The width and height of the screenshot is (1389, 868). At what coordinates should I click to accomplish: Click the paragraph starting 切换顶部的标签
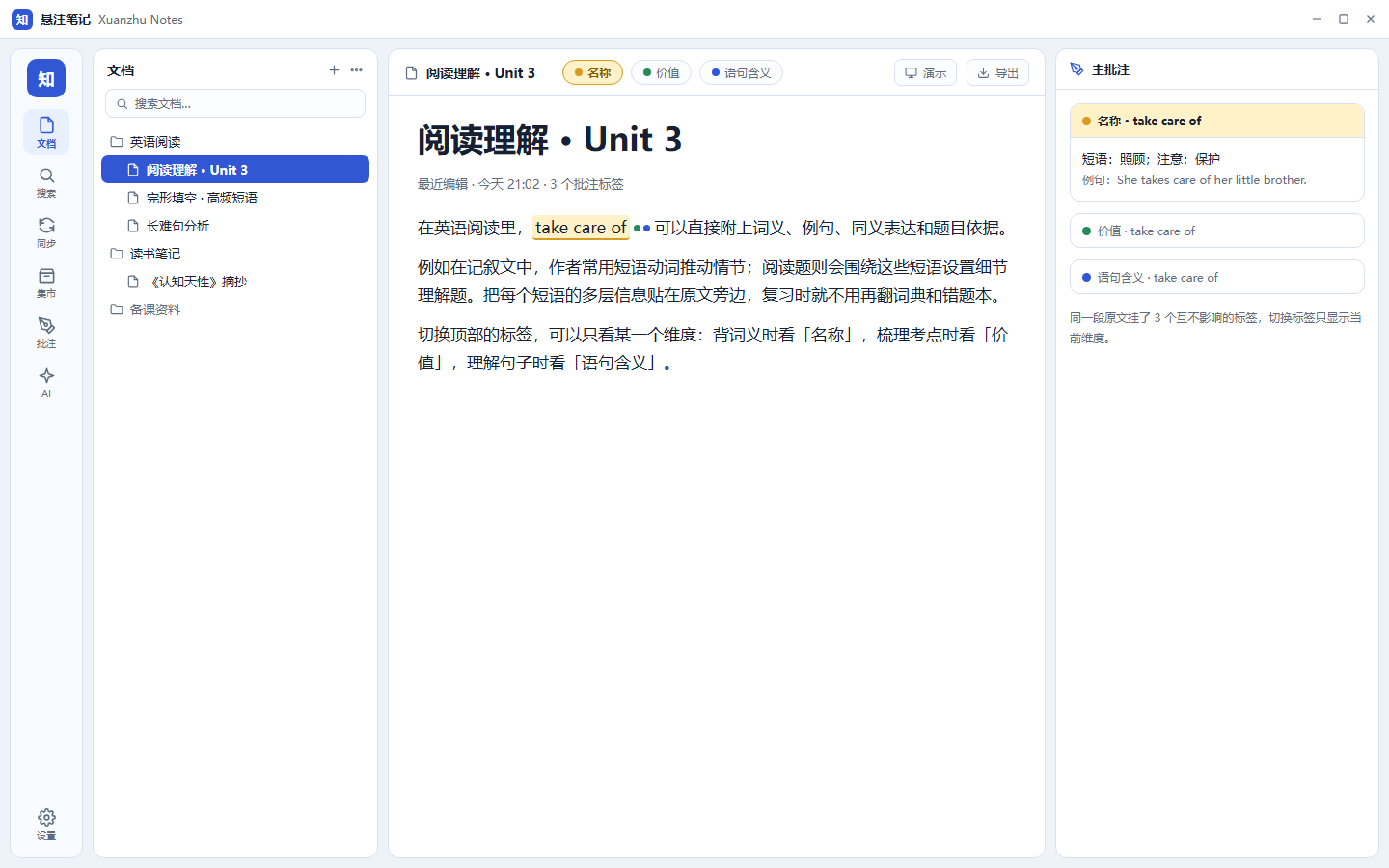[x=714, y=349]
